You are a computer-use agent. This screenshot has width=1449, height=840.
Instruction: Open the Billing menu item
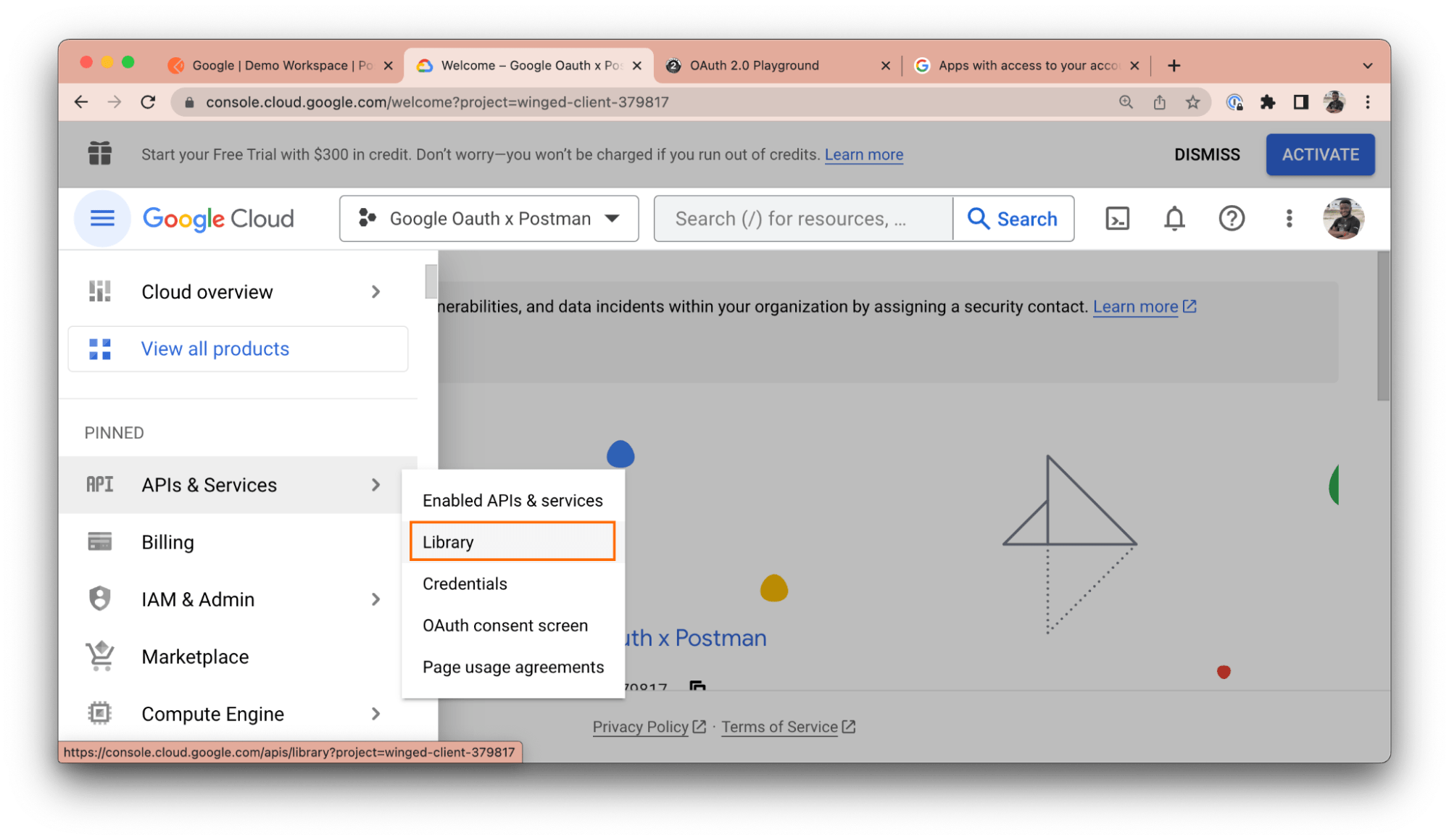point(238,541)
